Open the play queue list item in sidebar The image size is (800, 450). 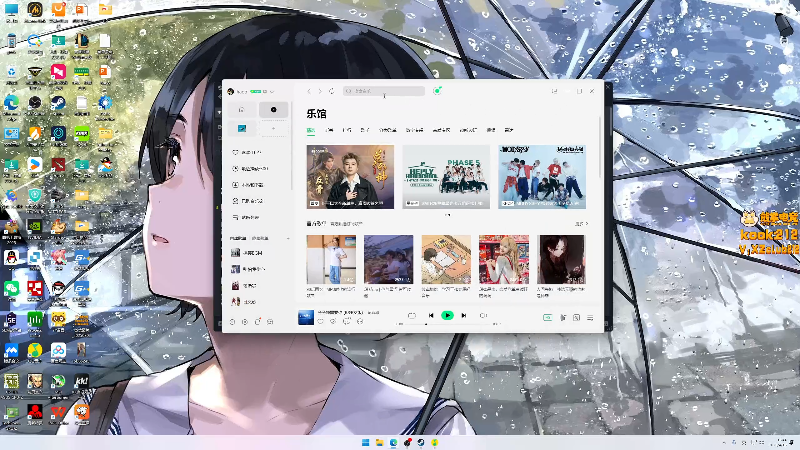click(x=245, y=217)
